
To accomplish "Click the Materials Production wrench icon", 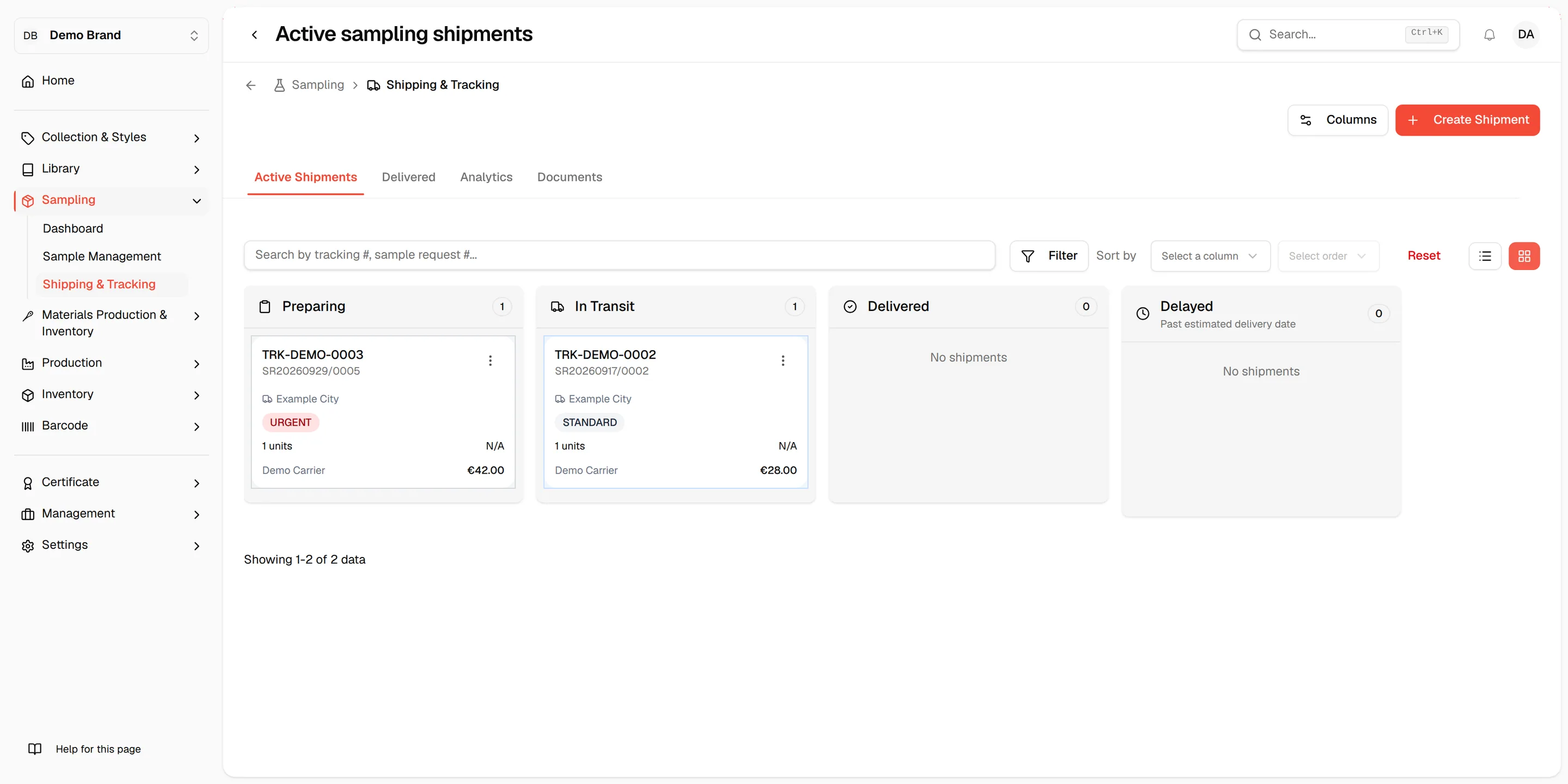I will 28,315.
